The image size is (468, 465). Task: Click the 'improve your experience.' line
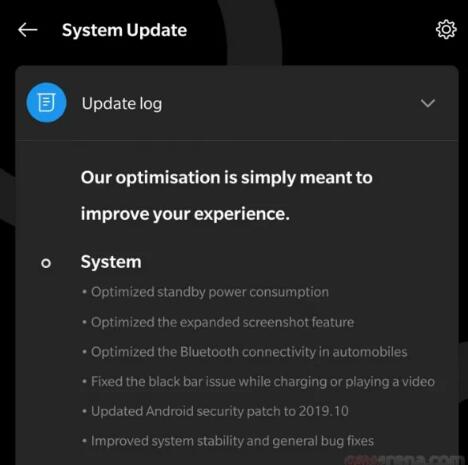pyautogui.click(x=185, y=214)
